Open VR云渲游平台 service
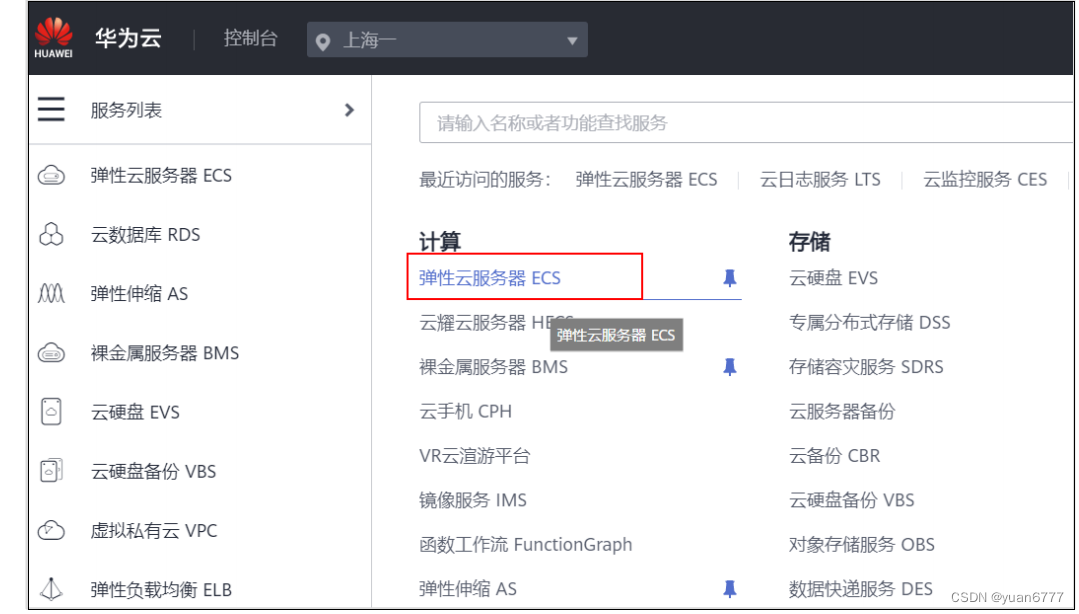The height and width of the screenshot is (614, 1079). pyautogui.click(x=475, y=456)
